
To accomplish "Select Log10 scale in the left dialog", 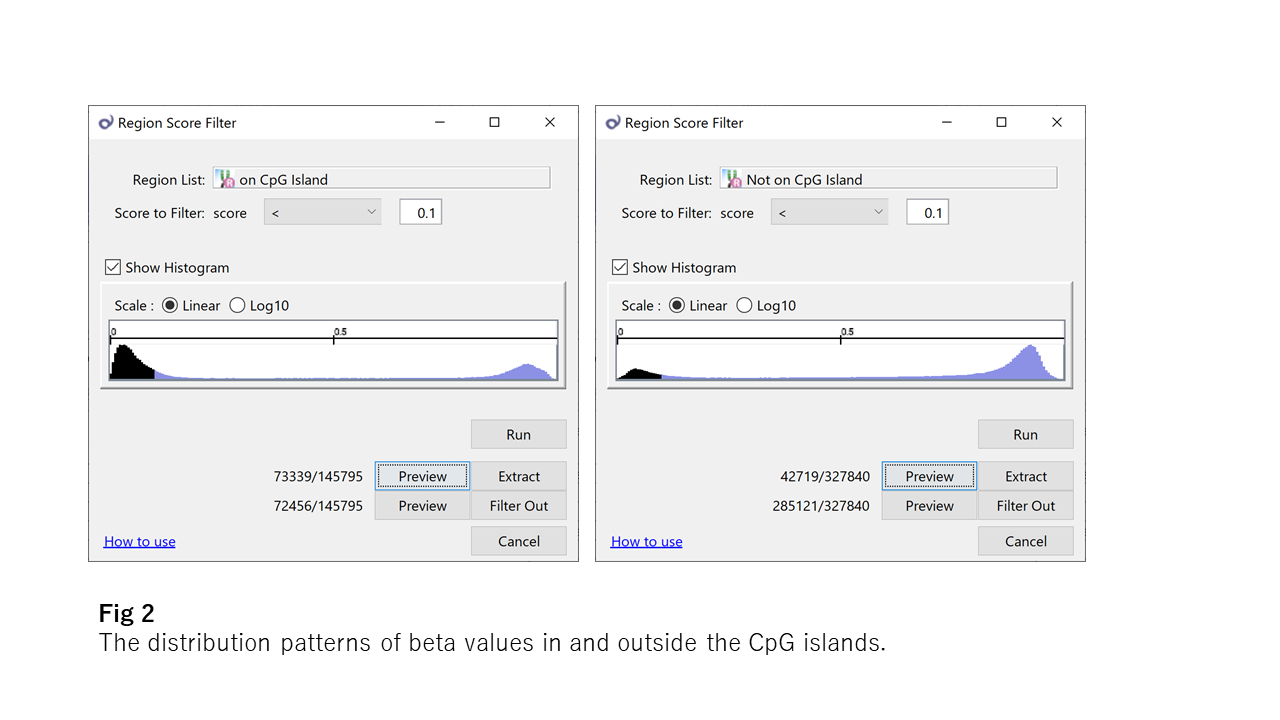I will [238, 306].
